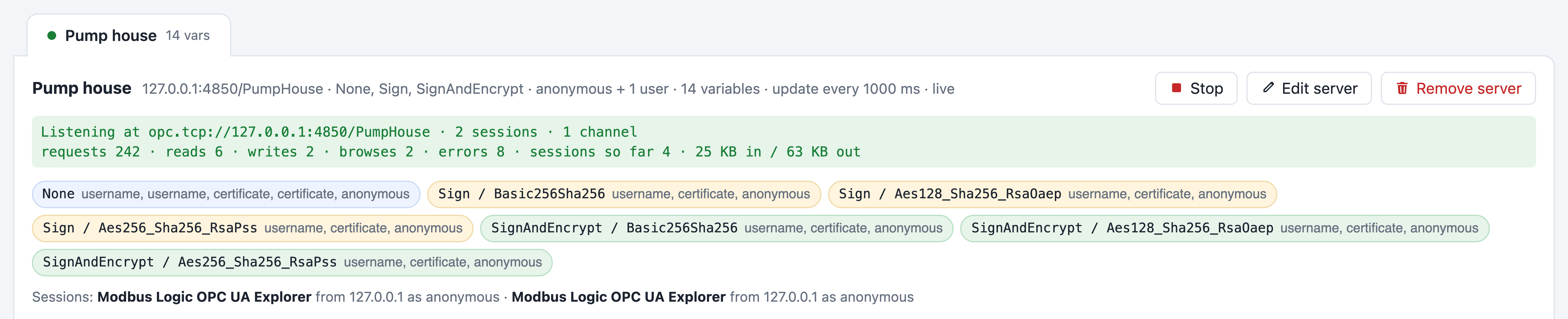Remove the Pump house server
Viewport: 1568px width, 319px height.
(1458, 89)
